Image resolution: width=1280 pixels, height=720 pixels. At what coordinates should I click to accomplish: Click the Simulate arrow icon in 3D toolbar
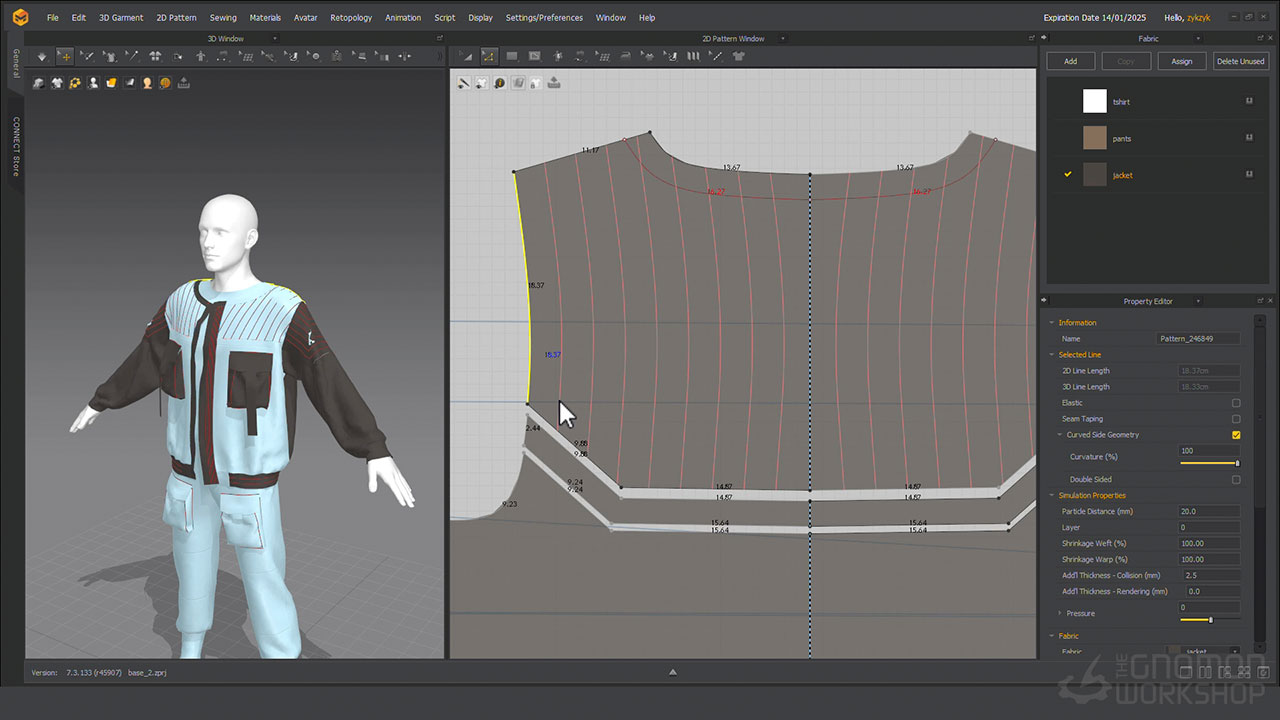pyautogui.click(x=41, y=57)
